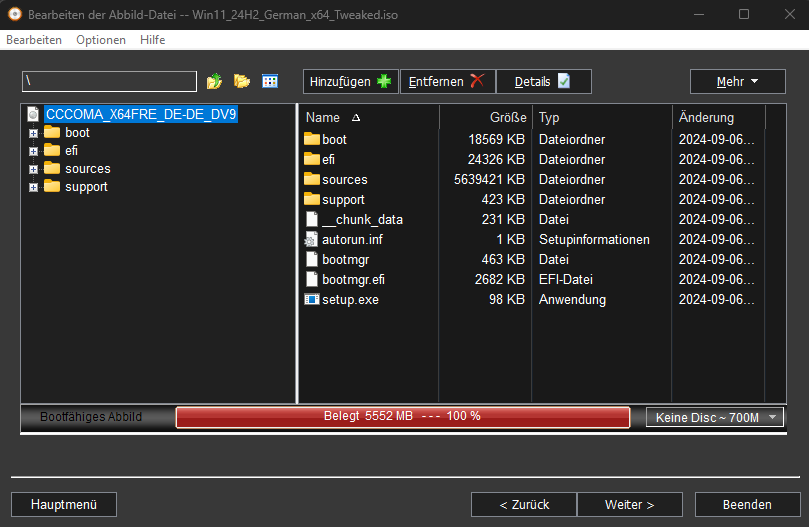
Task: Click the Entfernen button
Action: click(x=447, y=82)
